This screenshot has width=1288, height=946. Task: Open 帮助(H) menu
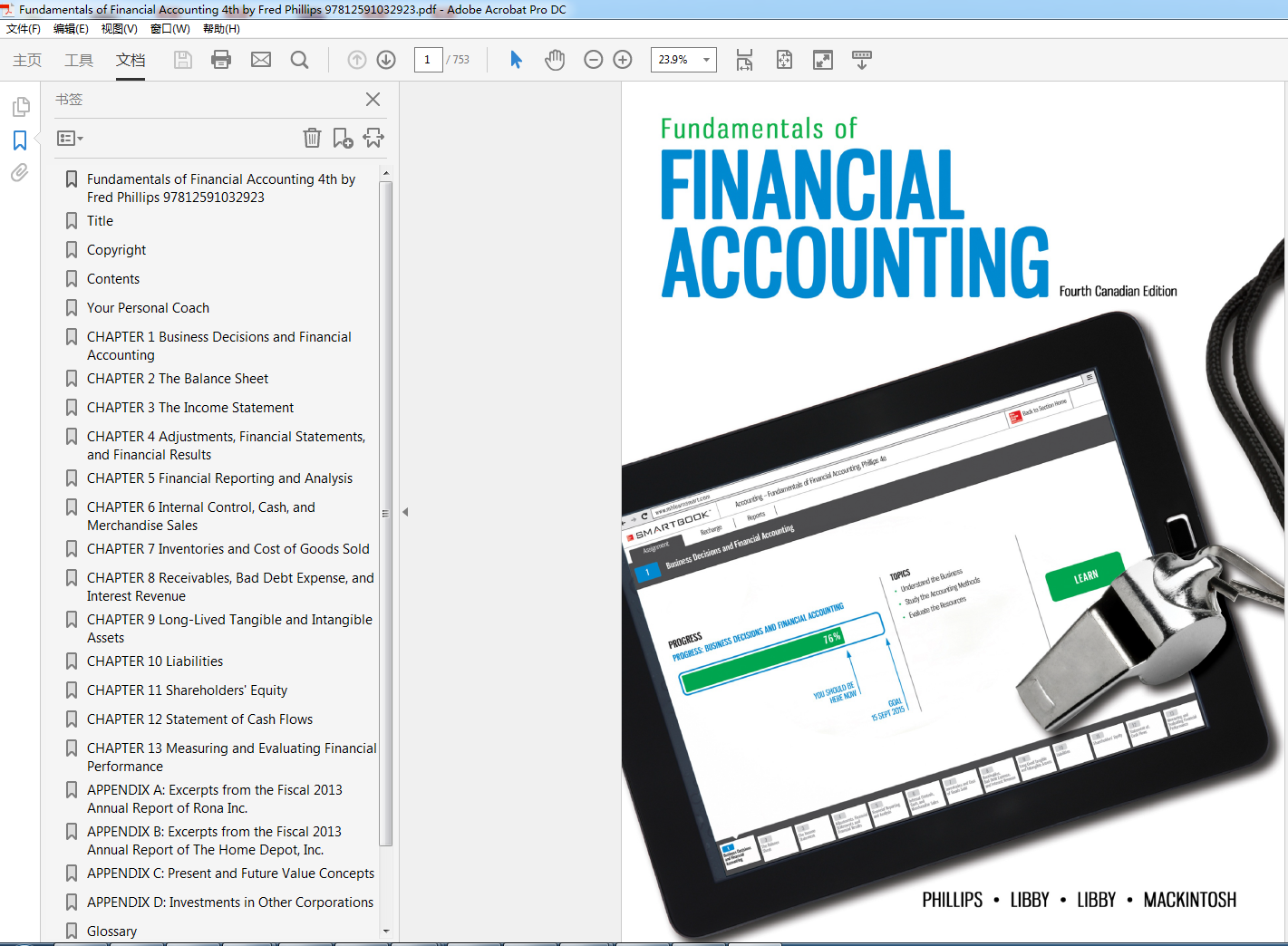point(221,29)
